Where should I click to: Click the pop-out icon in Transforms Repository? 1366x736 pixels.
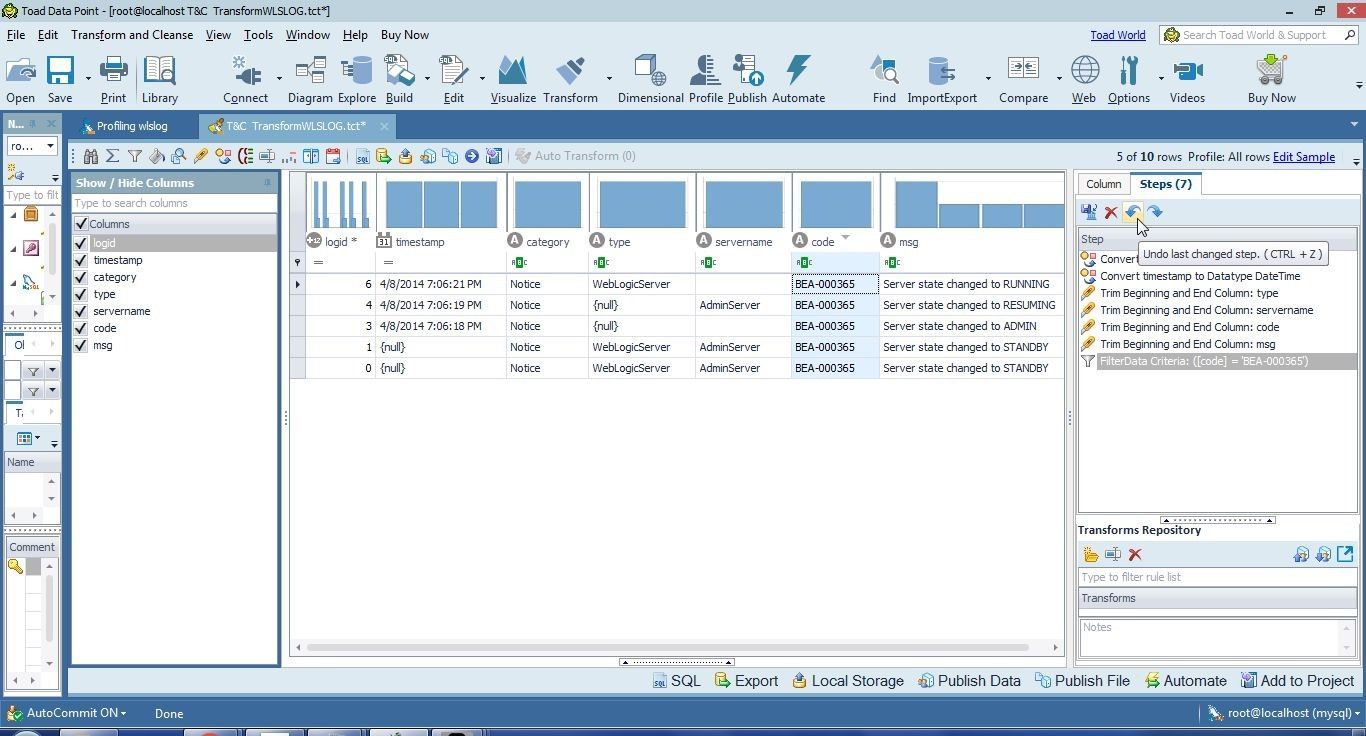point(1345,554)
